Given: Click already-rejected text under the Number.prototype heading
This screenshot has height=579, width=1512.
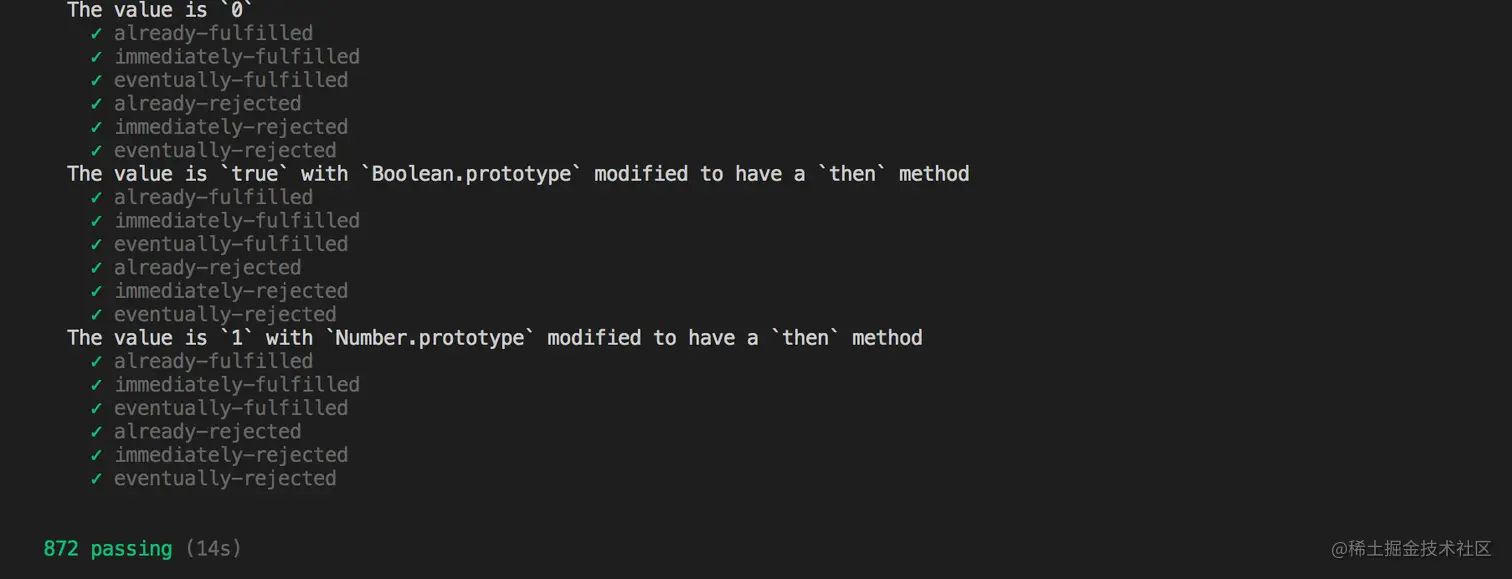Looking at the screenshot, I should click(x=207, y=432).
